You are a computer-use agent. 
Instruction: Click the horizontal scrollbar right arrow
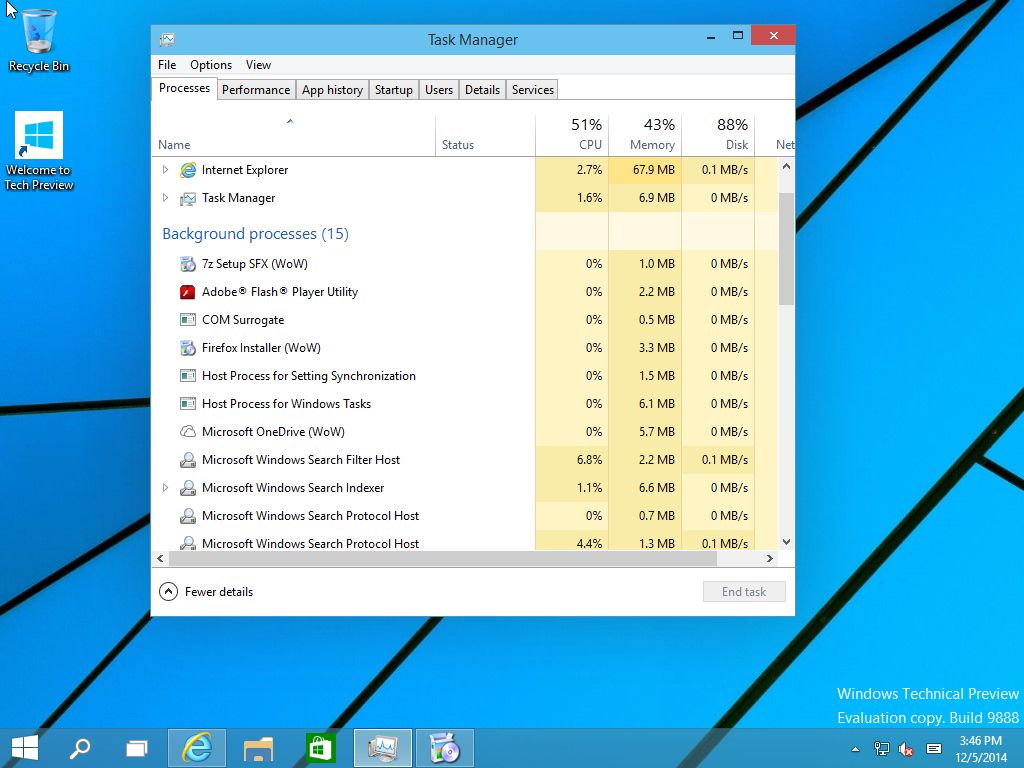(770, 558)
